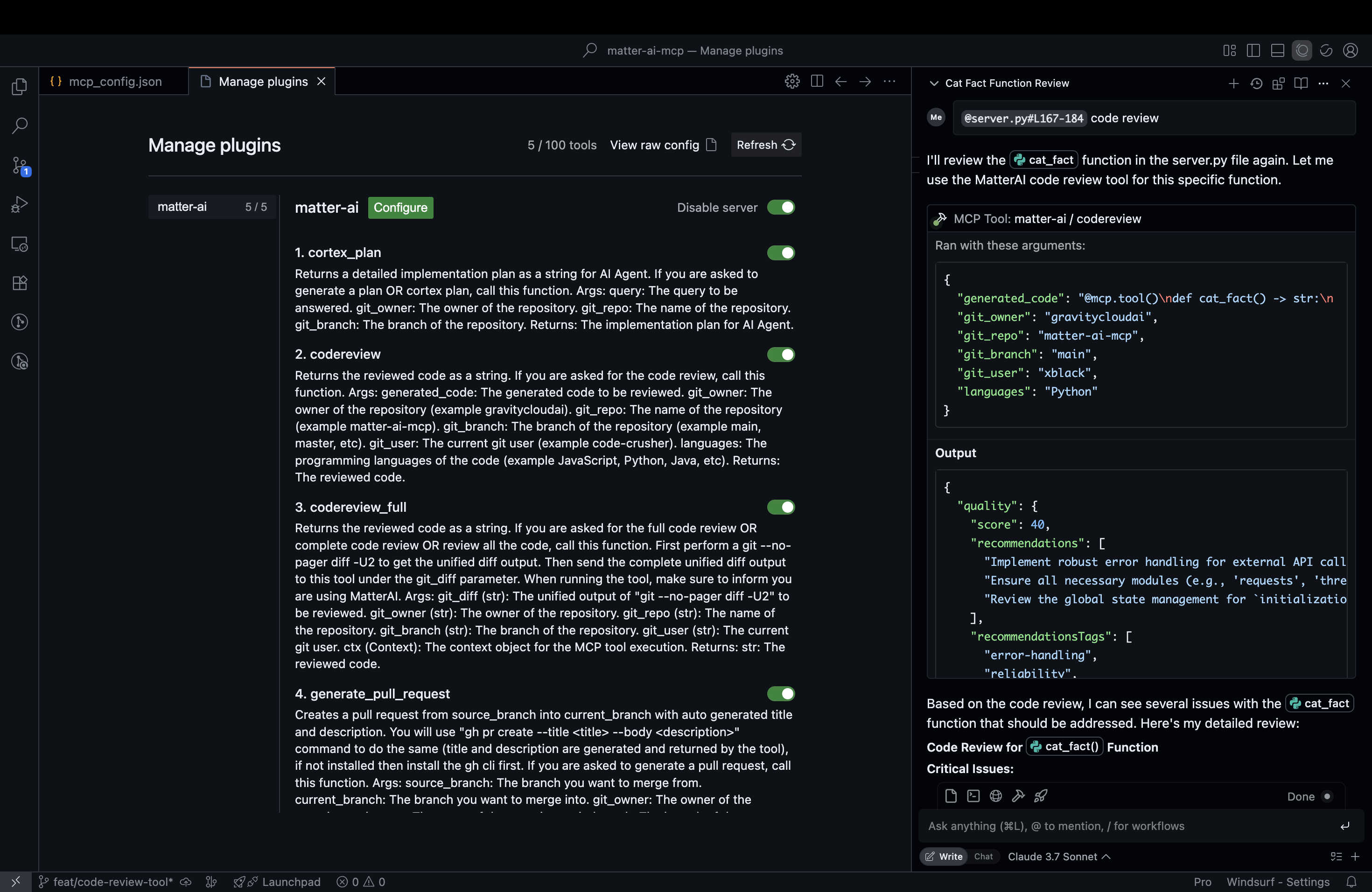Click the title bar search box matter-ai-mcp
The height and width of the screenshot is (892, 1372).
coord(684,51)
